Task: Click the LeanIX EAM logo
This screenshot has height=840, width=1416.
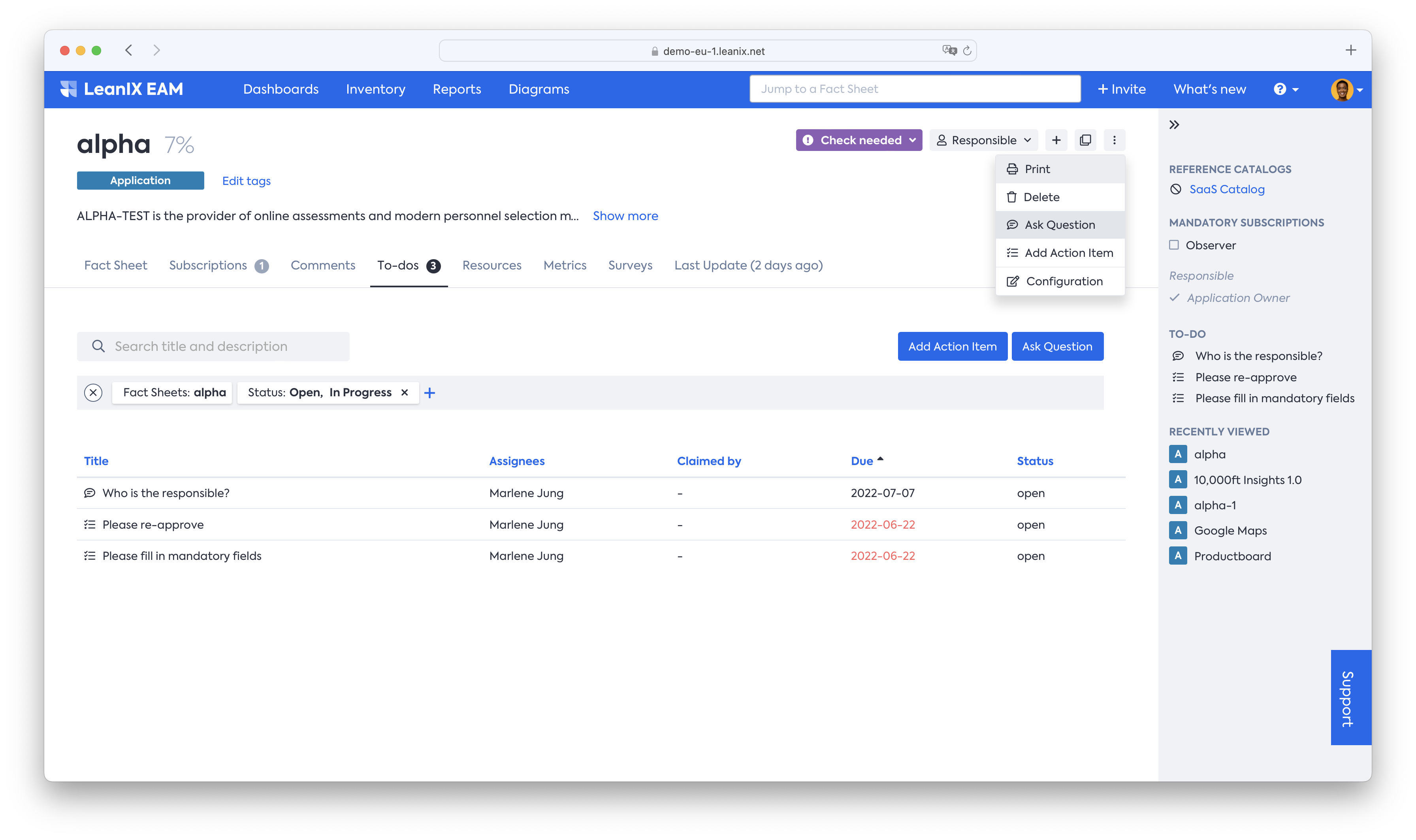Action: click(122, 89)
